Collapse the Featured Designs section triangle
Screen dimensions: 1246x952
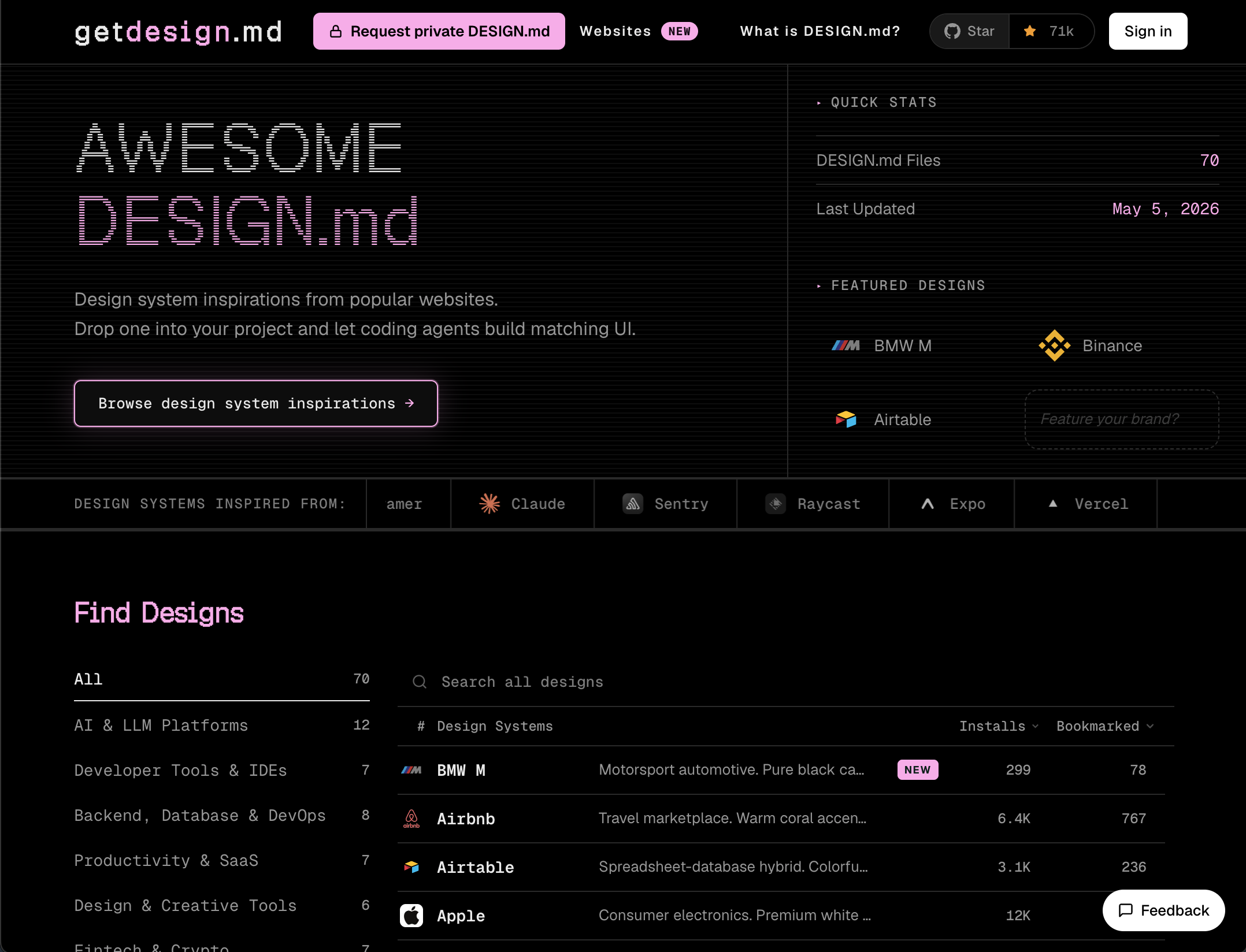click(x=819, y=286)
